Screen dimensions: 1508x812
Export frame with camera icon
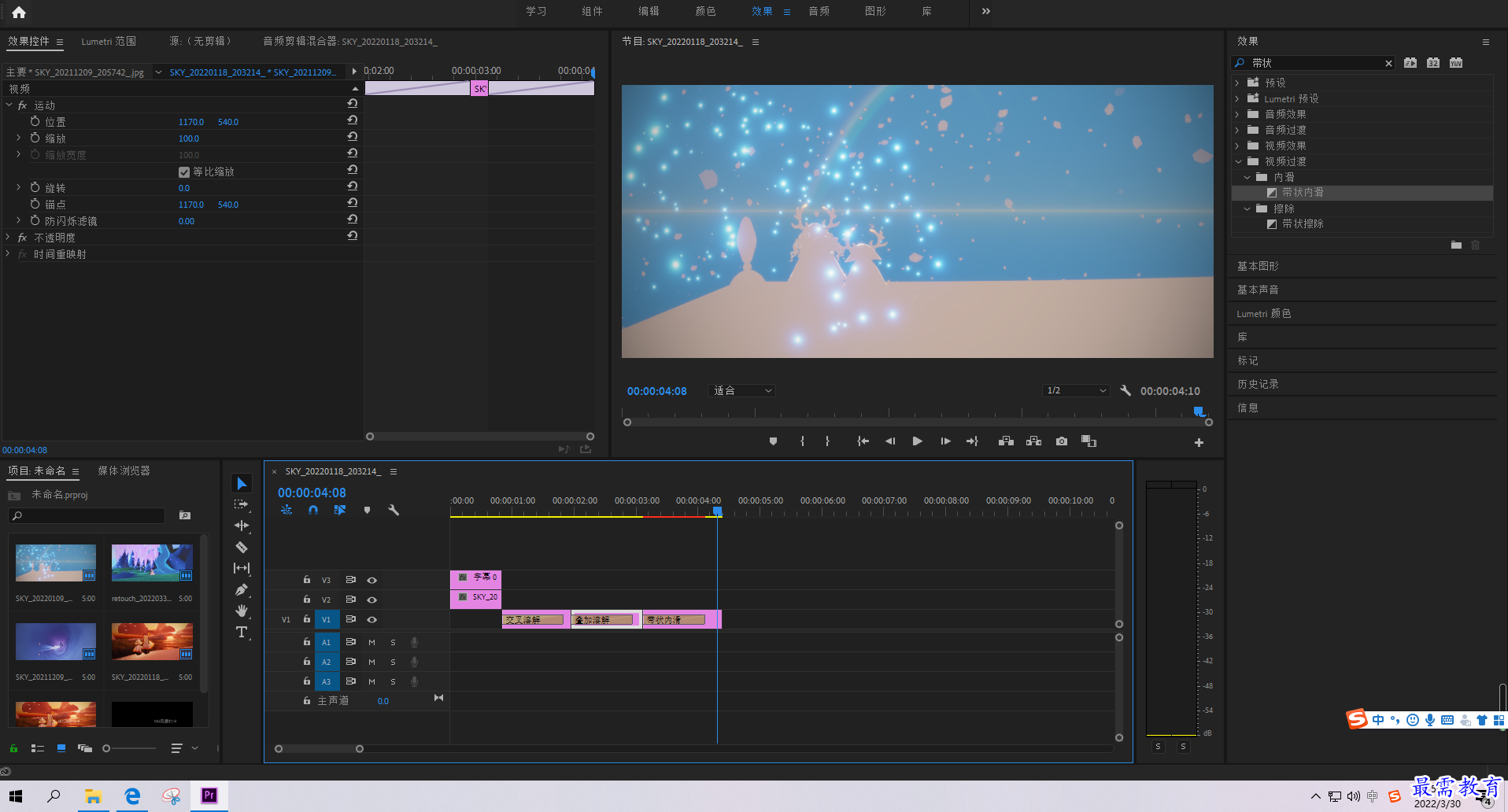(x=1062, y=441)
